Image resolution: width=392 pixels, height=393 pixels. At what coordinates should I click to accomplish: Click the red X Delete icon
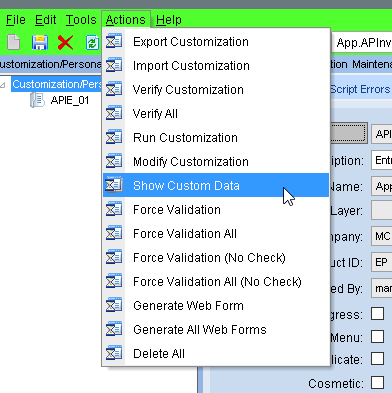tap(65, 42)
